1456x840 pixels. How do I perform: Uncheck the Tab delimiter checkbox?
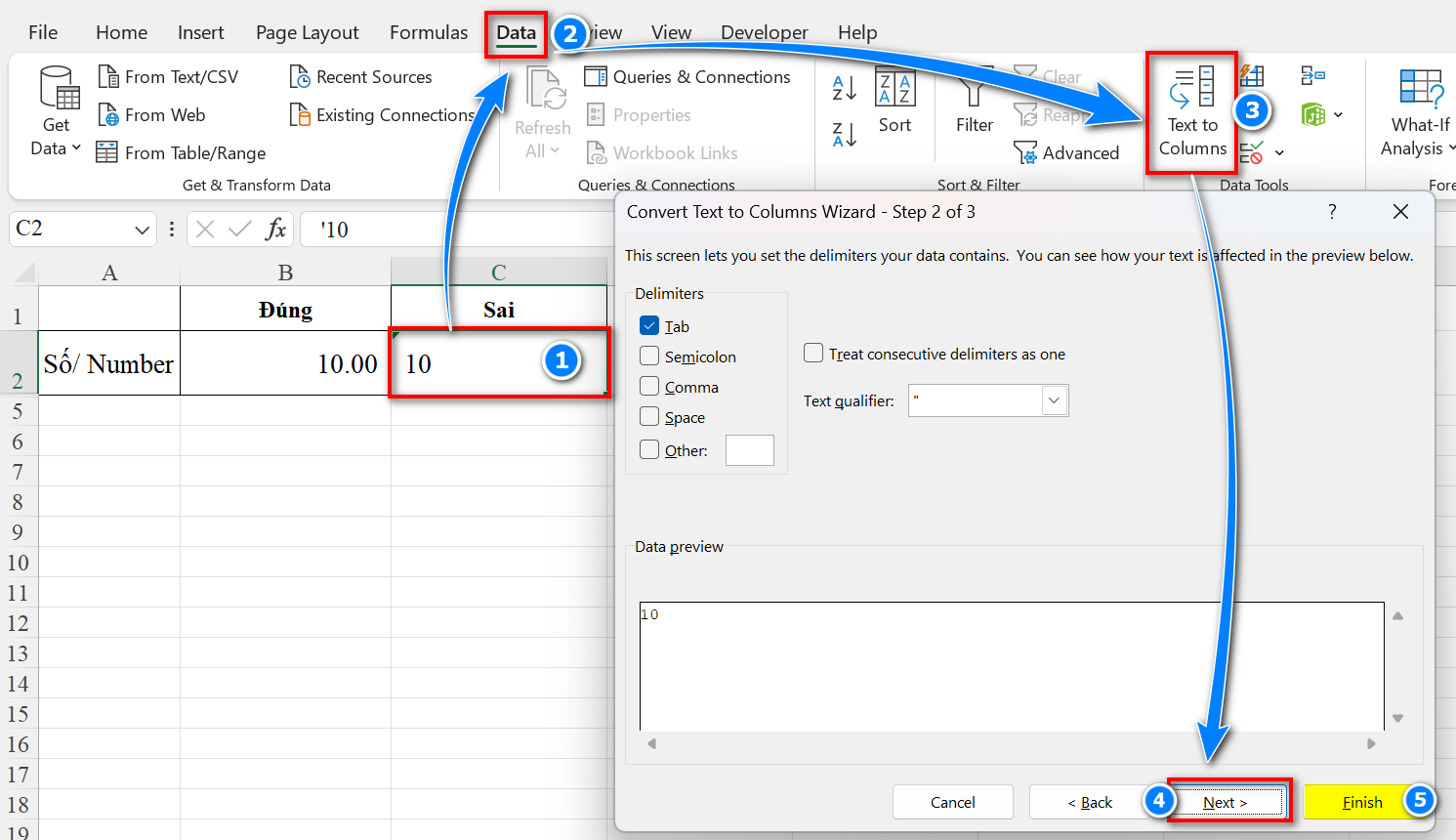649,326
